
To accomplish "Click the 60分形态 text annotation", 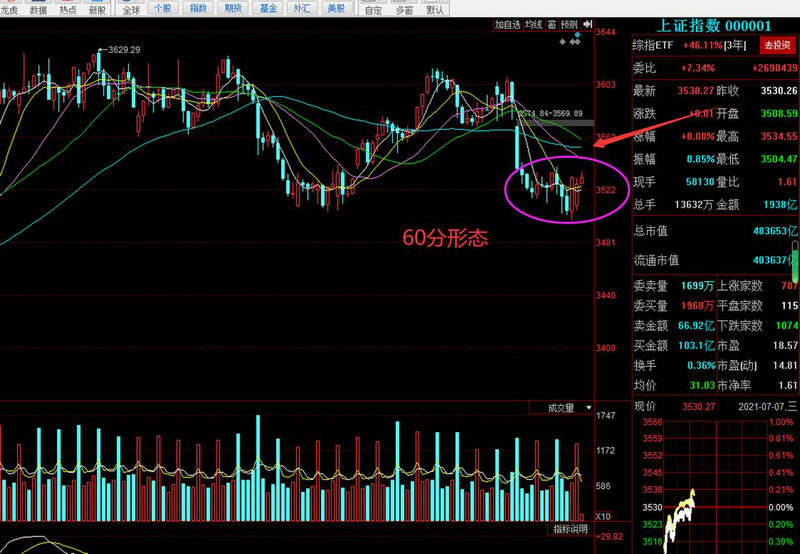I will (x=445, y=238).
